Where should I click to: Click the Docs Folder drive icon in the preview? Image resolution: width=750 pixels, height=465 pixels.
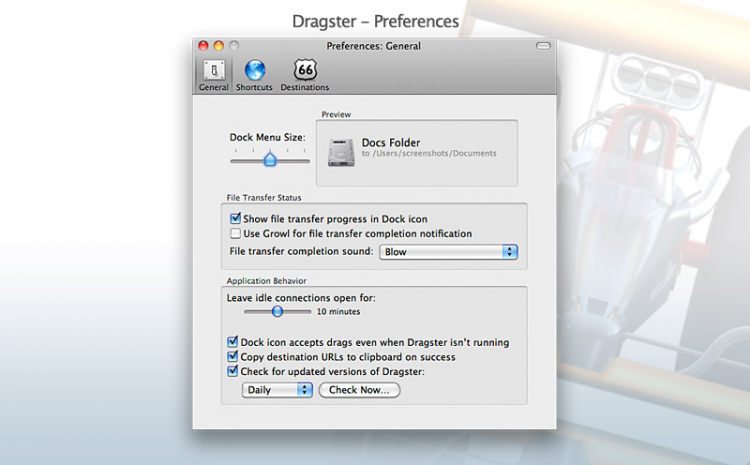(x=341, y=152)
